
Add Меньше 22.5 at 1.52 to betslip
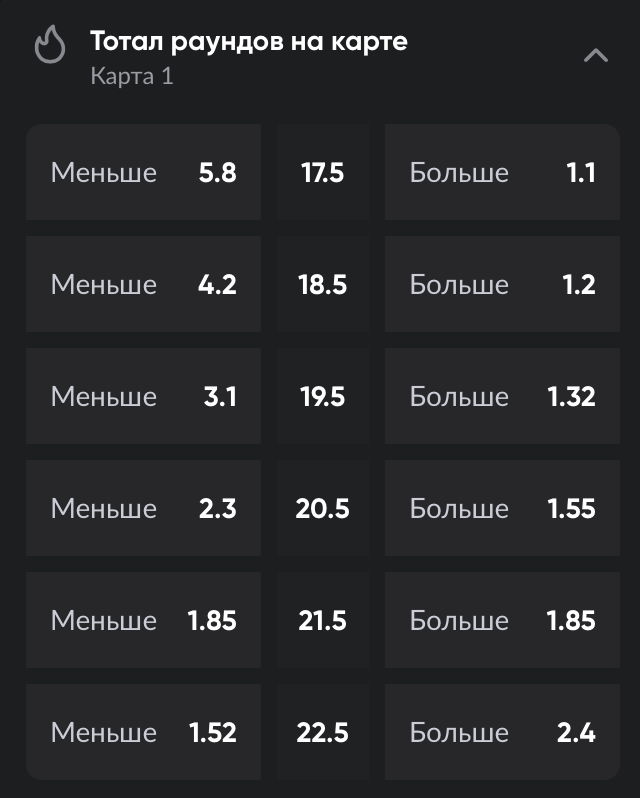coord(143,733)
